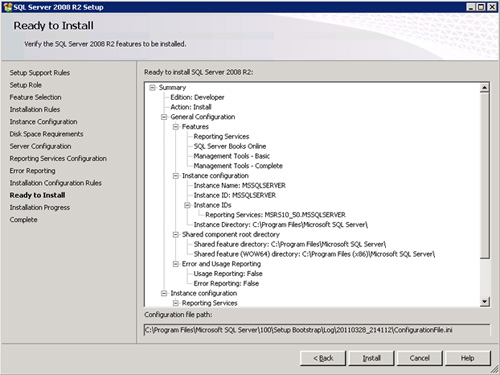Select 'Shared feature (WOW64) directory' row
This screenshot has height=375, width=500.
tap(314, 254)
